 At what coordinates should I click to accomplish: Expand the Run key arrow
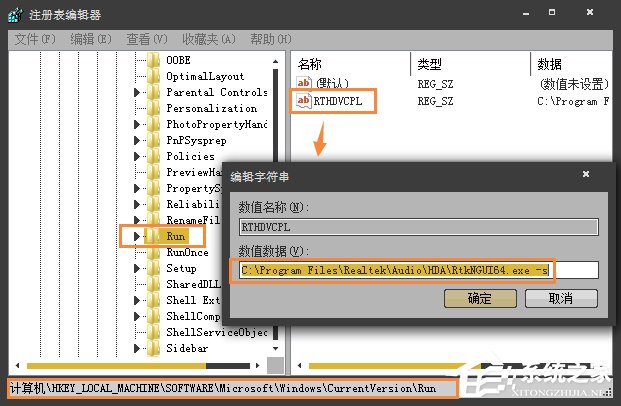point(137,237)
